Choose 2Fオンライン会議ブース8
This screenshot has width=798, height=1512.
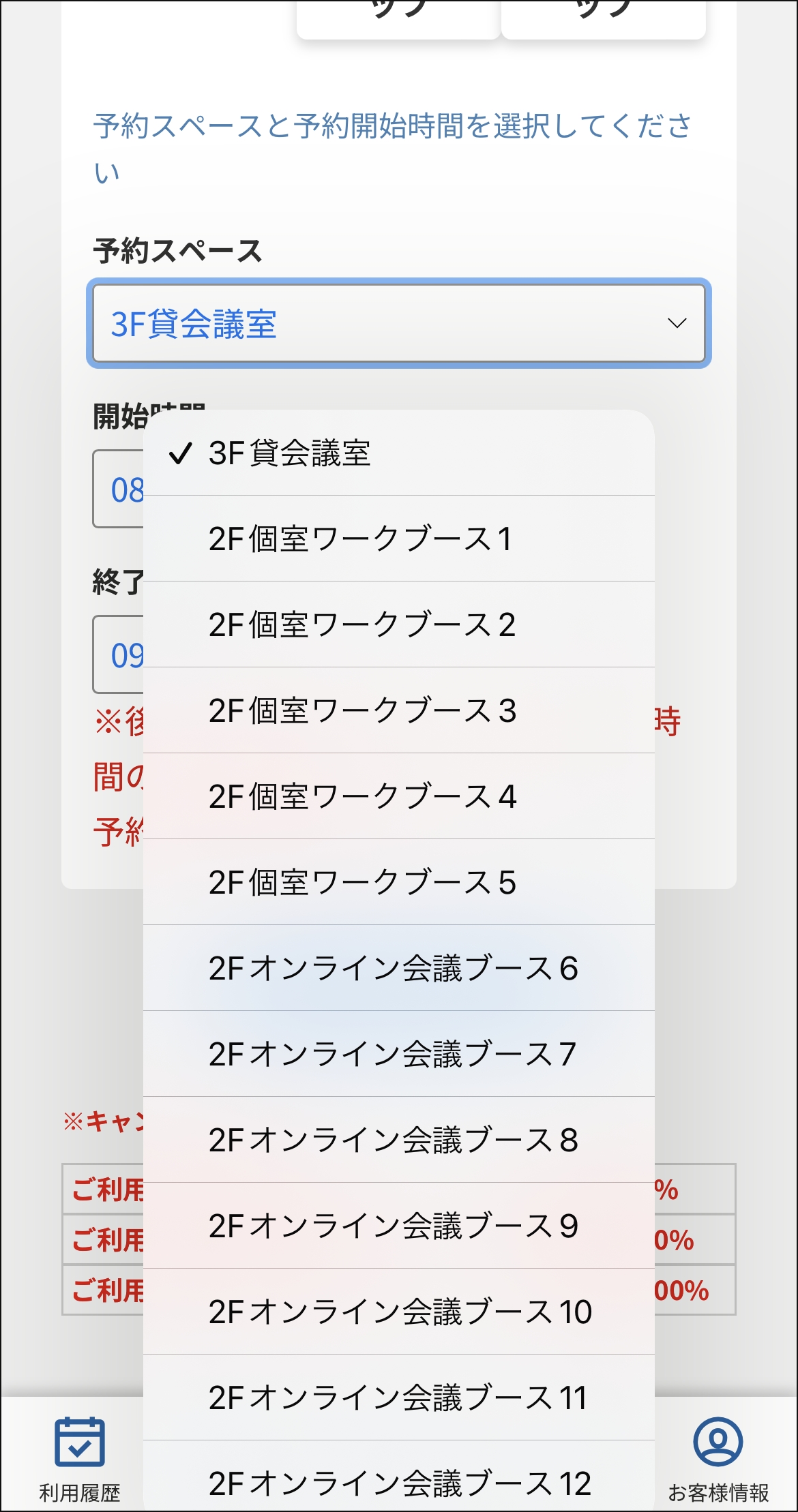(x=399, y=1140)
